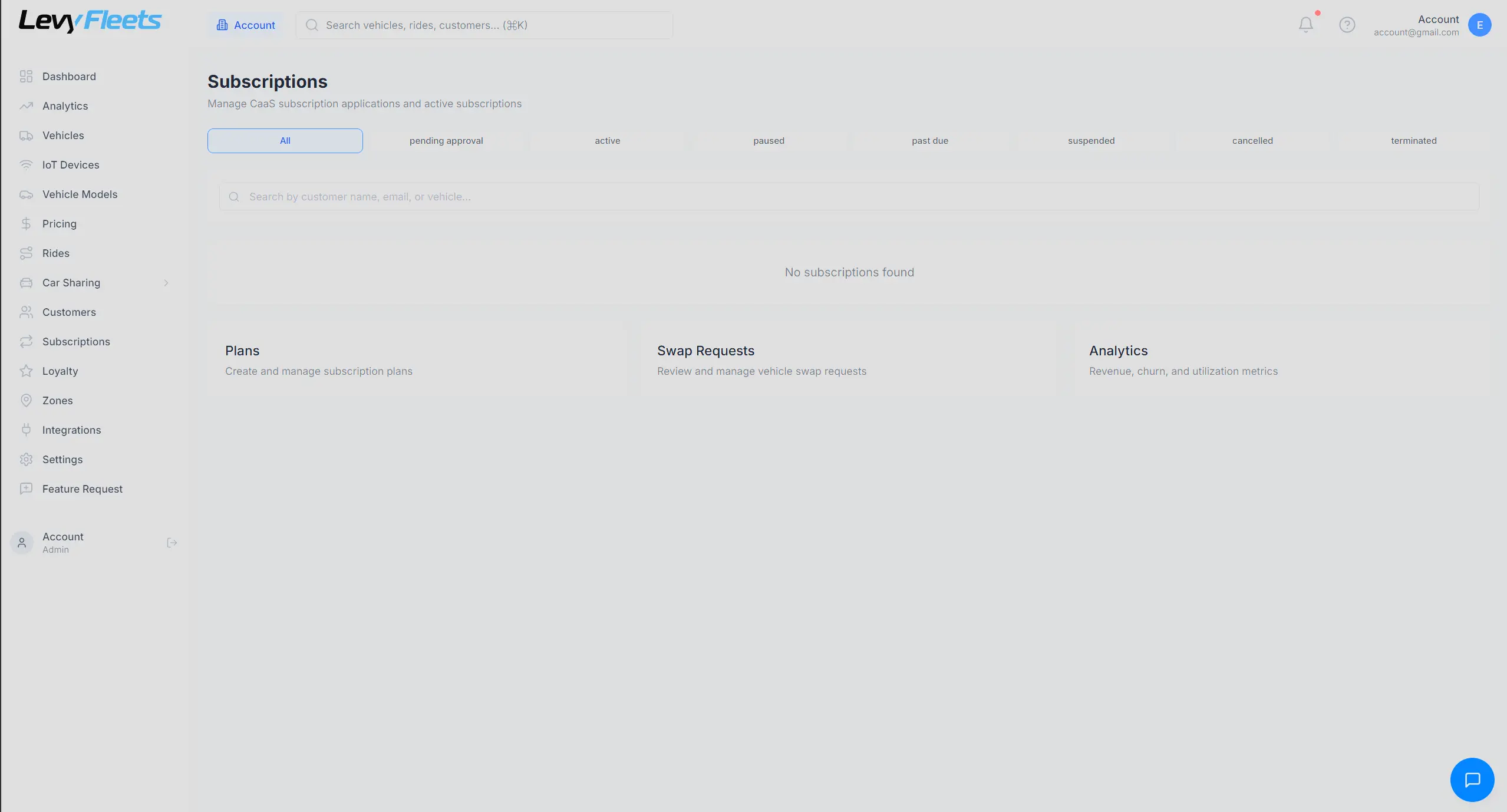Select the All filter option
The height and width of the screenshot is (812, 1507).
pos(285,140)
